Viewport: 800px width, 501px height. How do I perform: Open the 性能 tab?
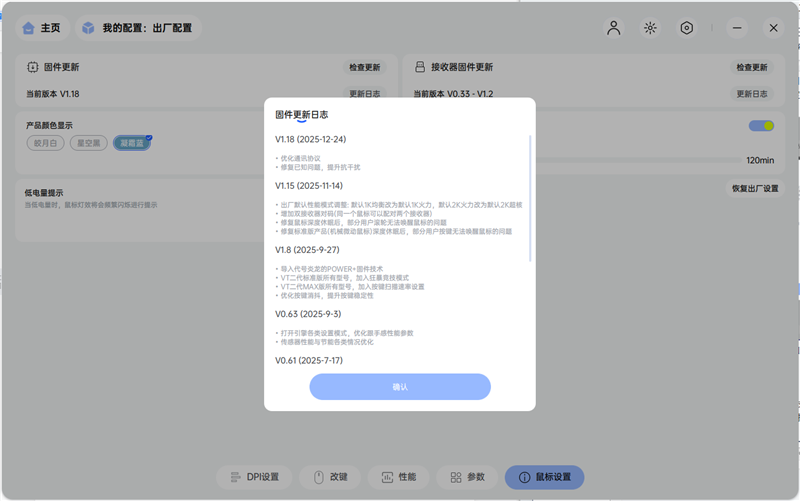click(398, 477)
